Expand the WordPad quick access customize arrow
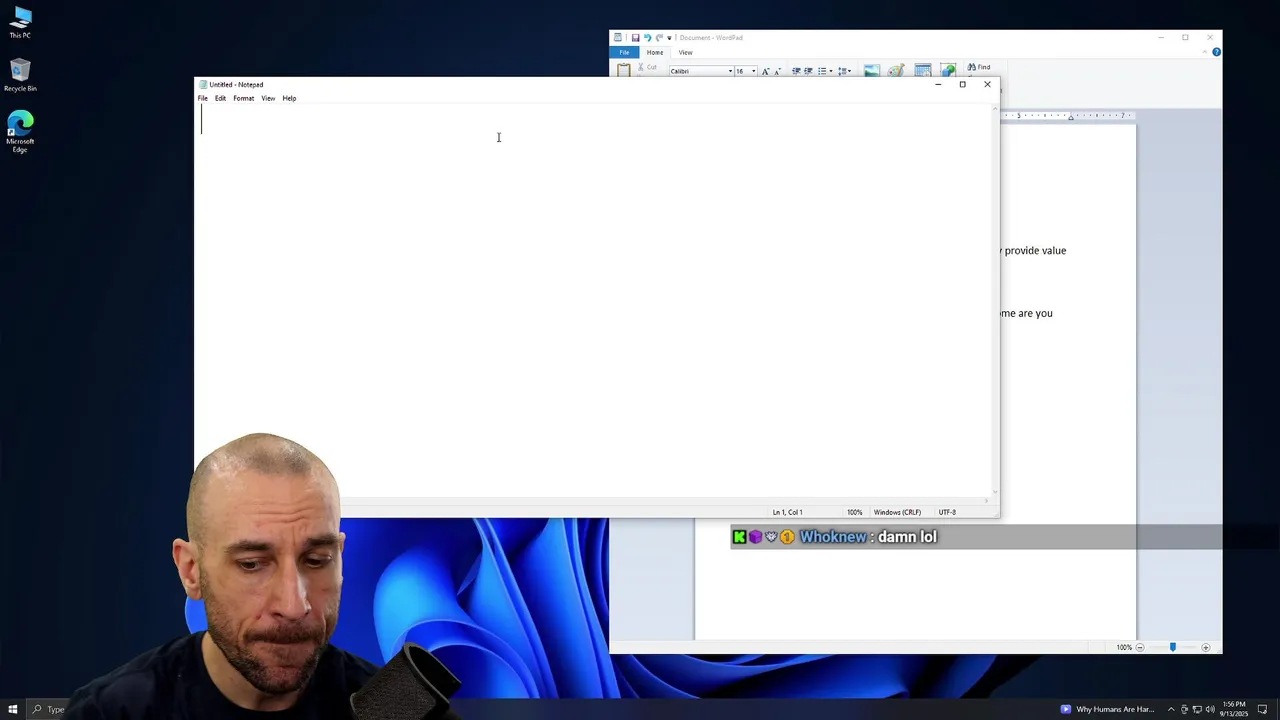Screen dimensions: 1280x720 (x=669, y=38)
